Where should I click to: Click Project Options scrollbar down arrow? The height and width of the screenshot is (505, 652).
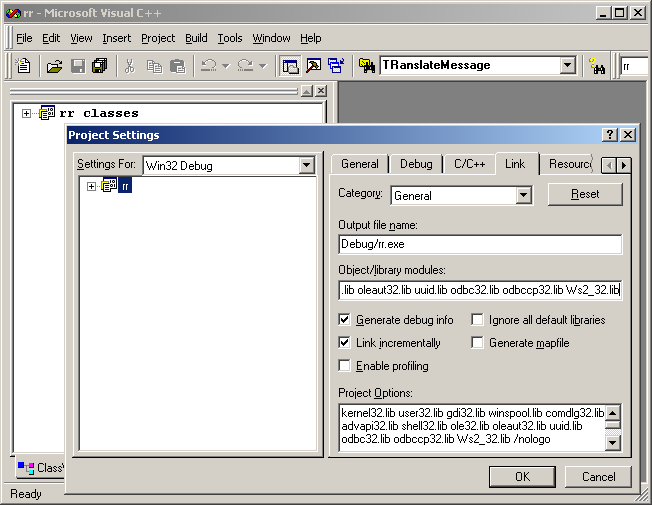tap(613, 443)
